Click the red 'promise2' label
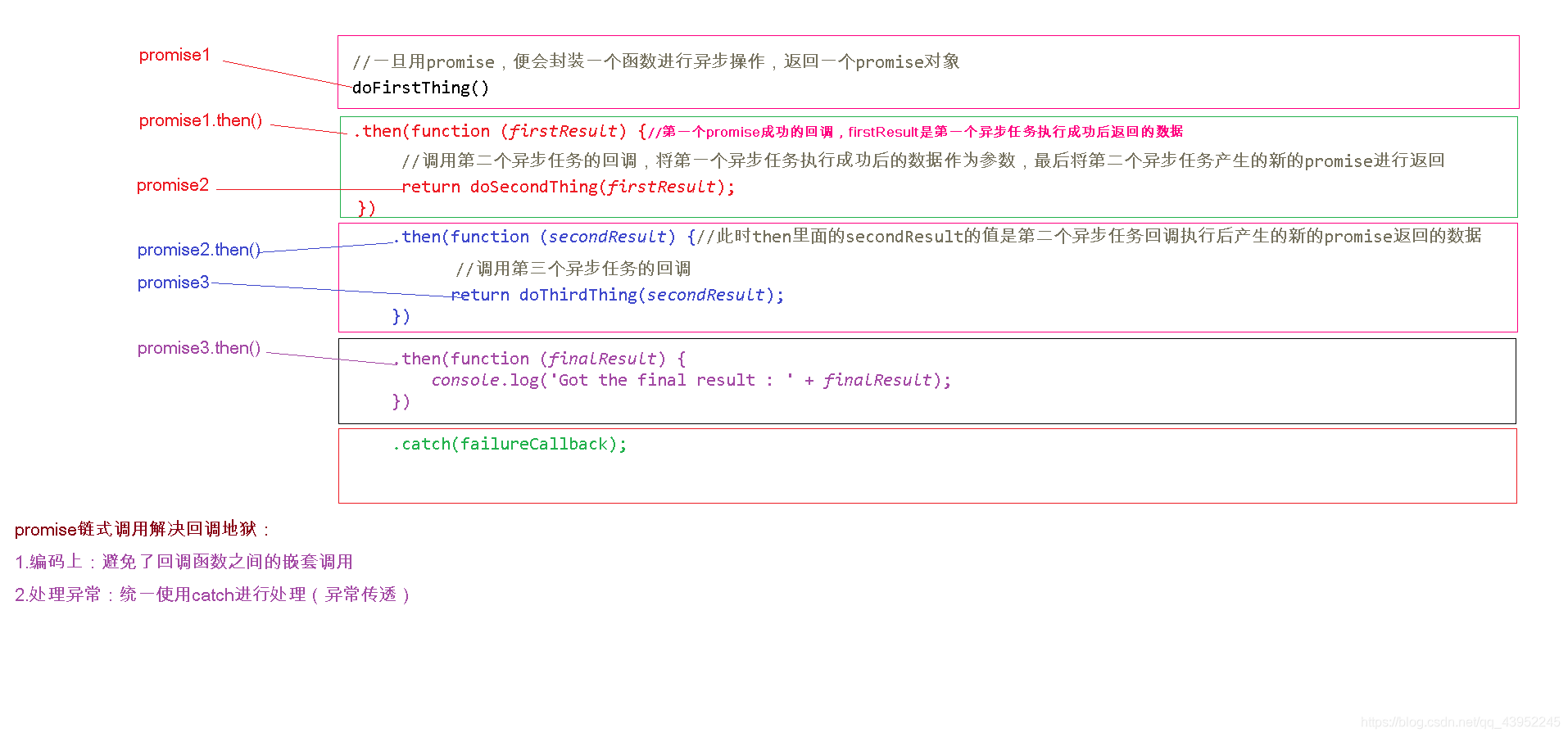 point(173,185)
